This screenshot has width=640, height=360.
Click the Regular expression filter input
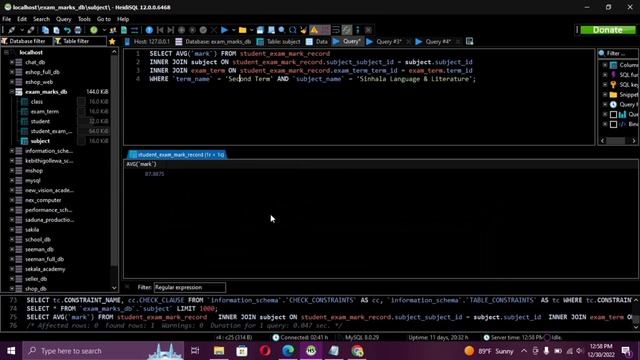click(x=189, y=287)
